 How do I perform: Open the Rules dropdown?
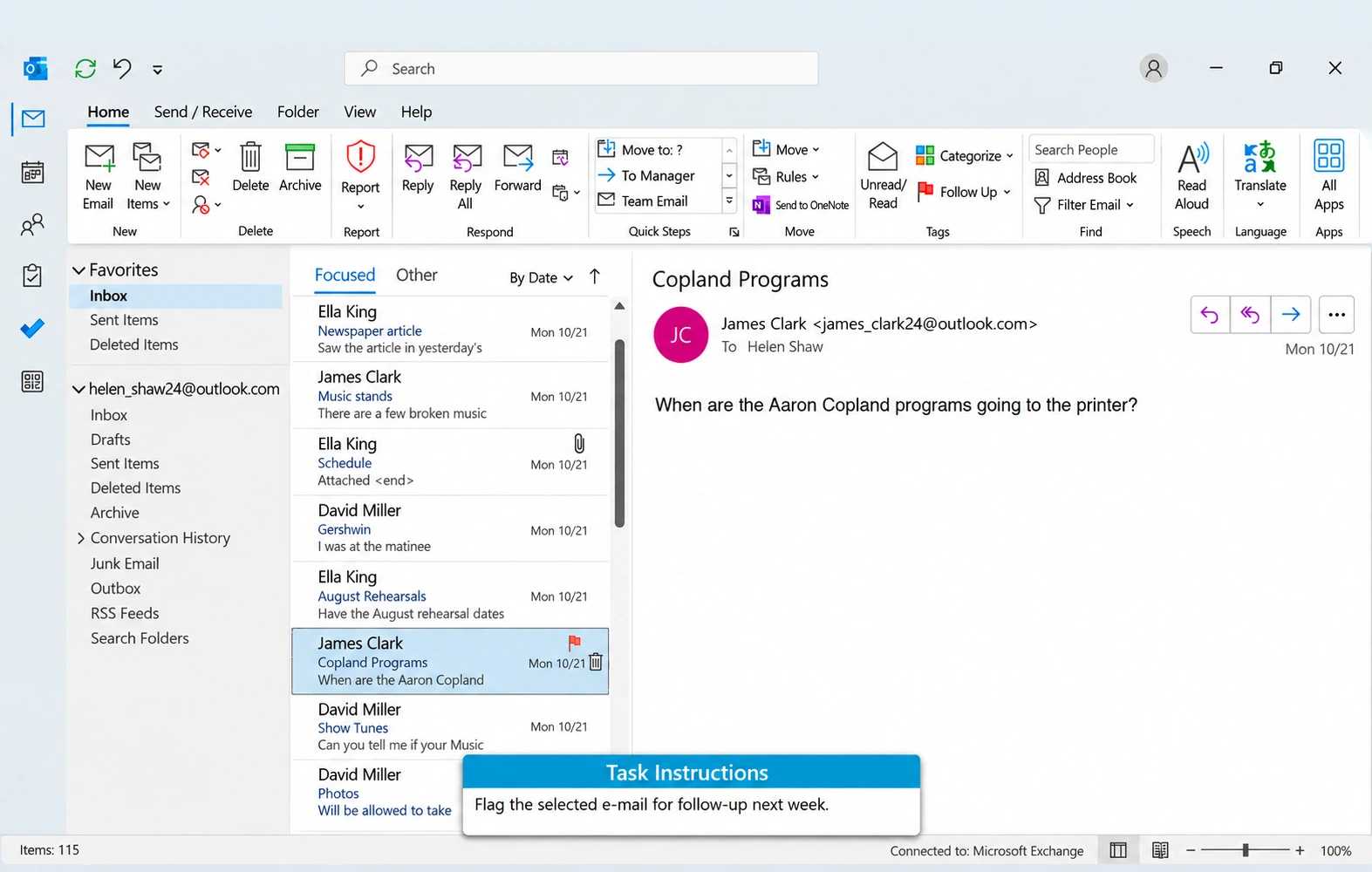(x=786, y=176)
